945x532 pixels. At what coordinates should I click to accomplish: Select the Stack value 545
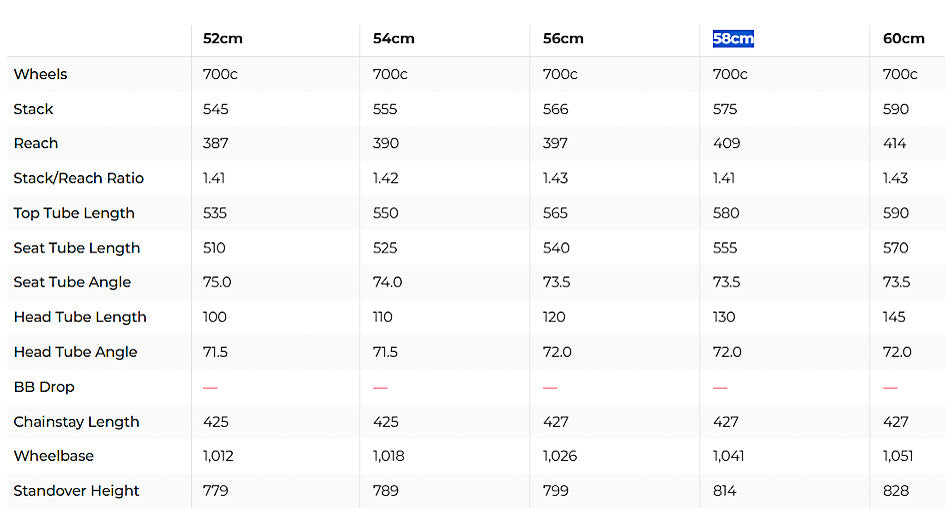[x=215, y=109]
